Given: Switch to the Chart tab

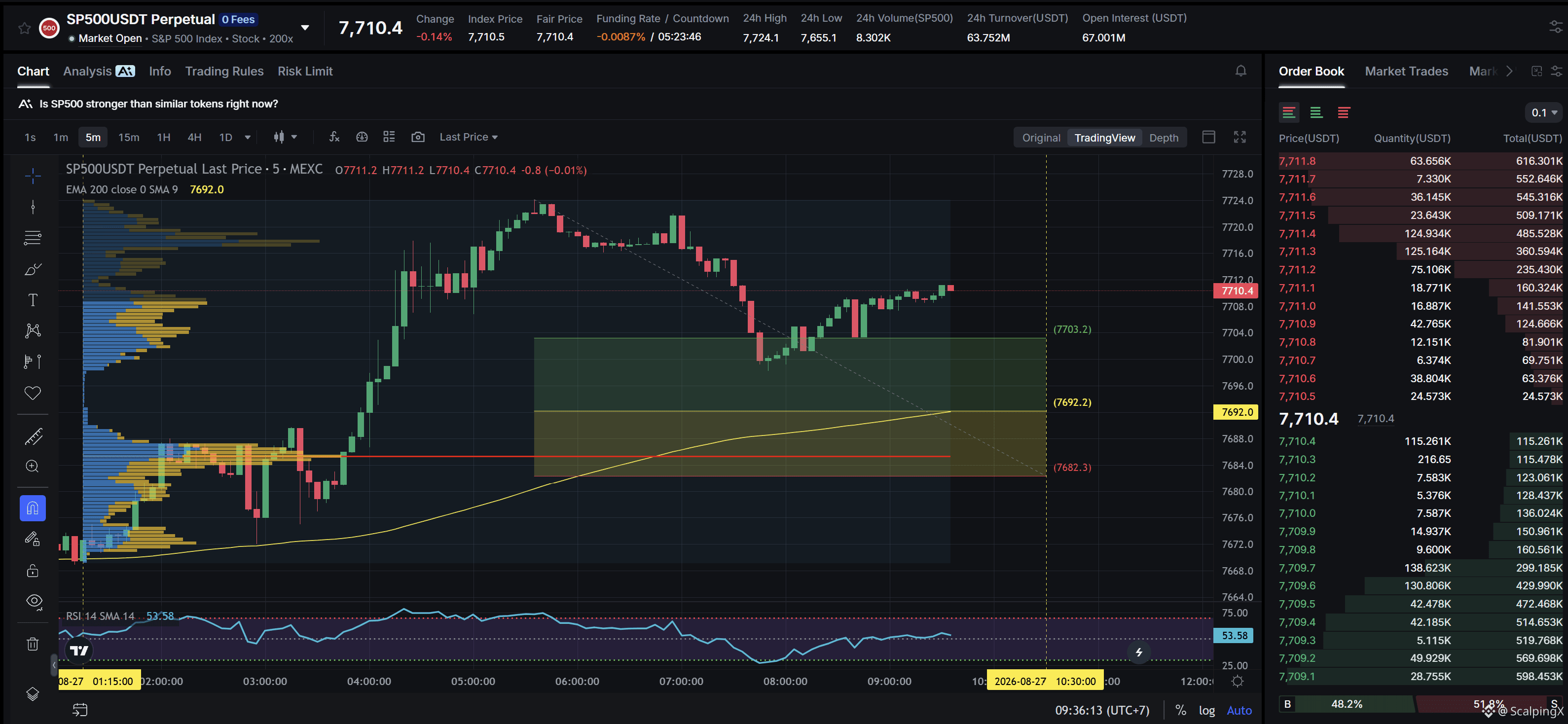Looking at the screenshot, I should coord(33,71).
